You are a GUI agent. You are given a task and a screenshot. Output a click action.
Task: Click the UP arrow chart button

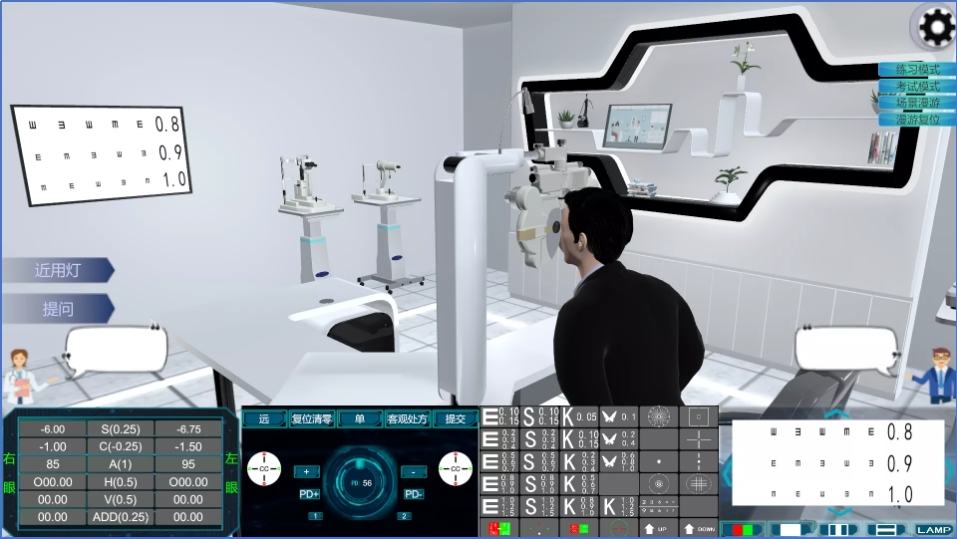[x=658, y=527]
